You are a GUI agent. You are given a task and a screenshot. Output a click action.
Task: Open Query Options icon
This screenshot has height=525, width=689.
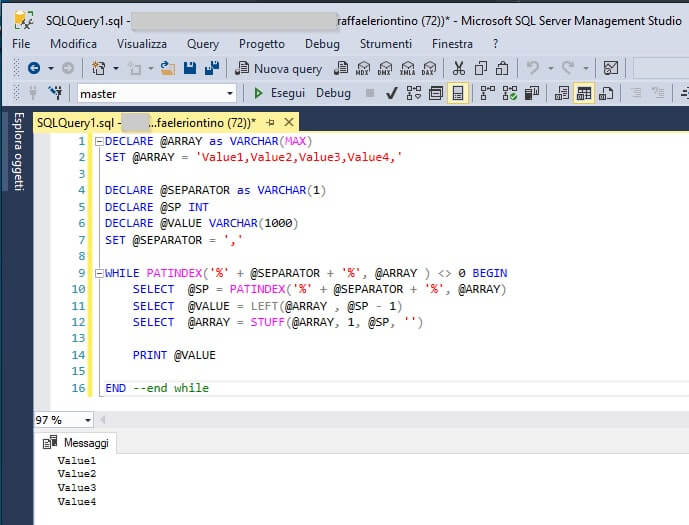pos(436,93)
